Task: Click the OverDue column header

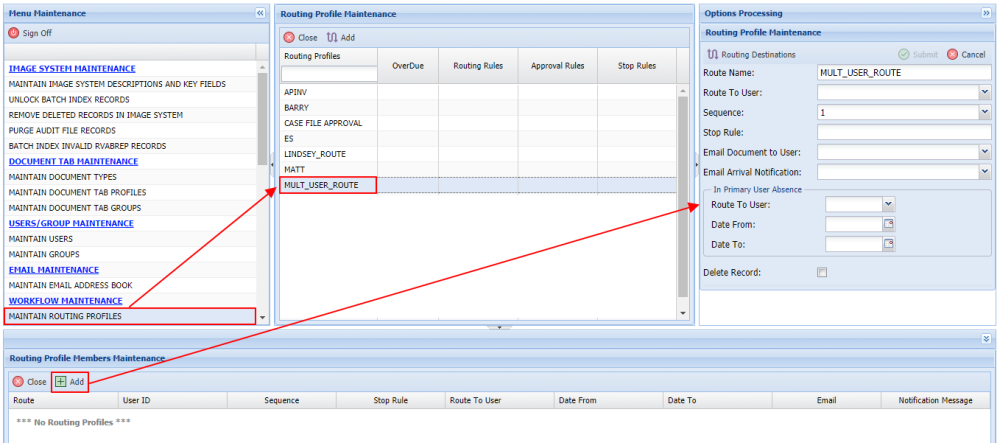Action: pyautogui.click(x=408, y=66)
